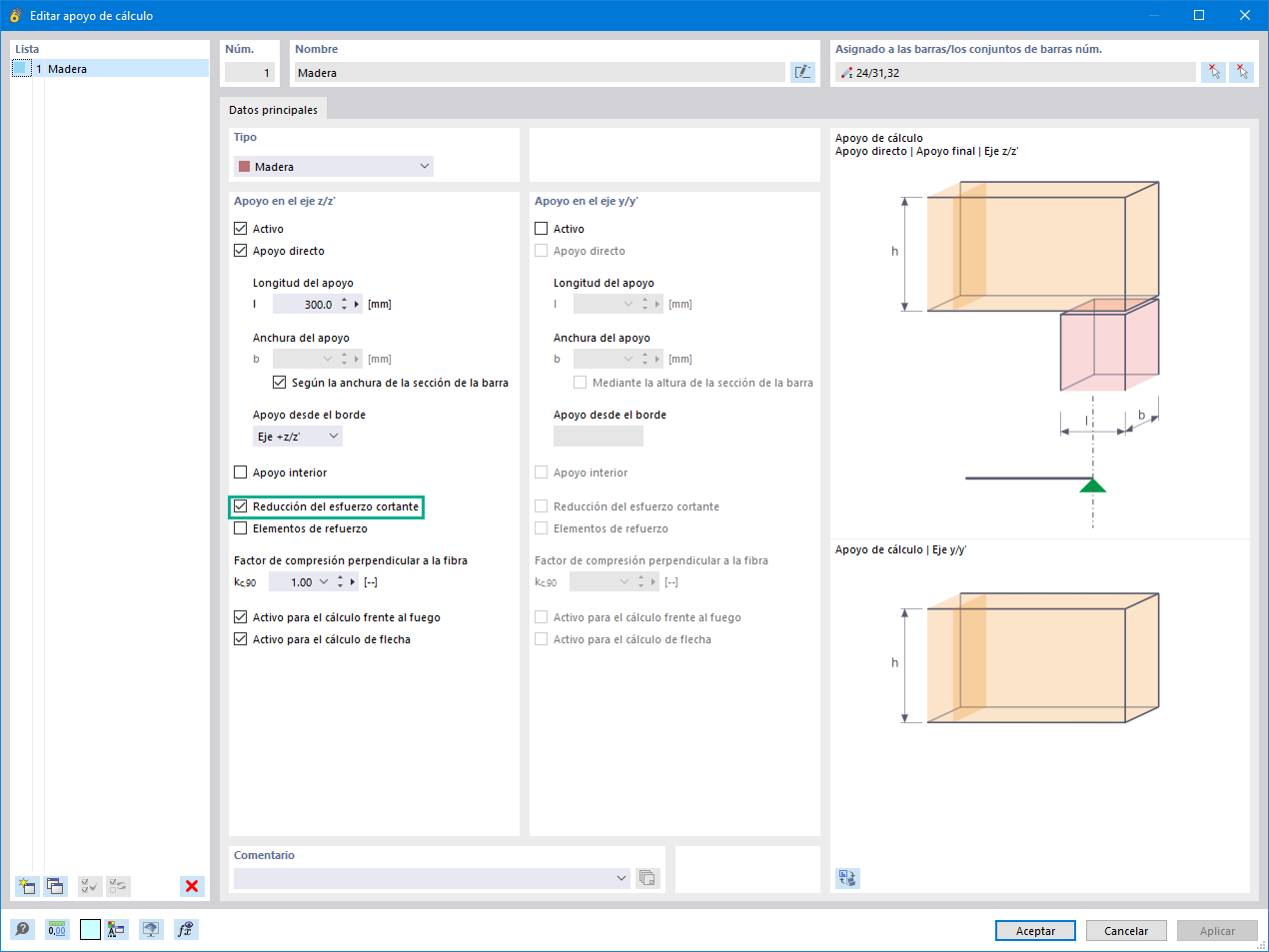Click the light cyan color box

90,930
